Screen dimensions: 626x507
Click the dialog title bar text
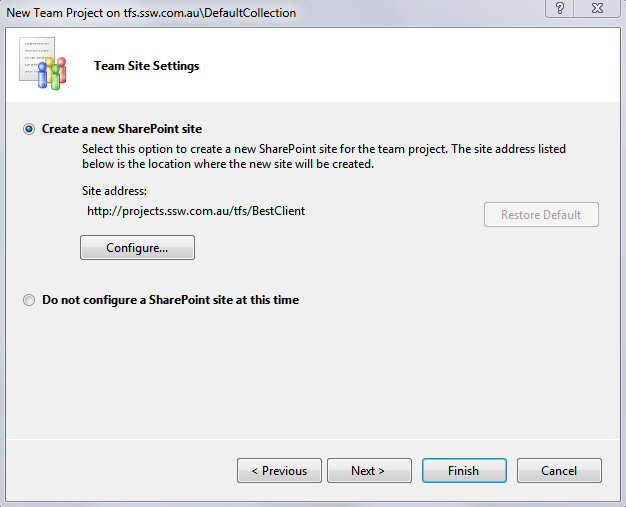point(152,13)
